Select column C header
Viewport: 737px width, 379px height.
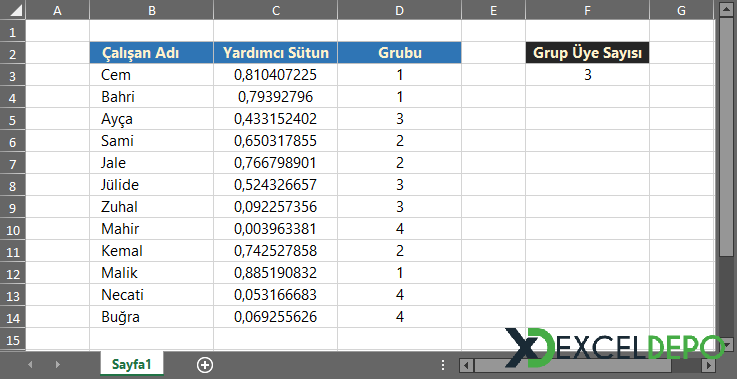coord(275,10)
